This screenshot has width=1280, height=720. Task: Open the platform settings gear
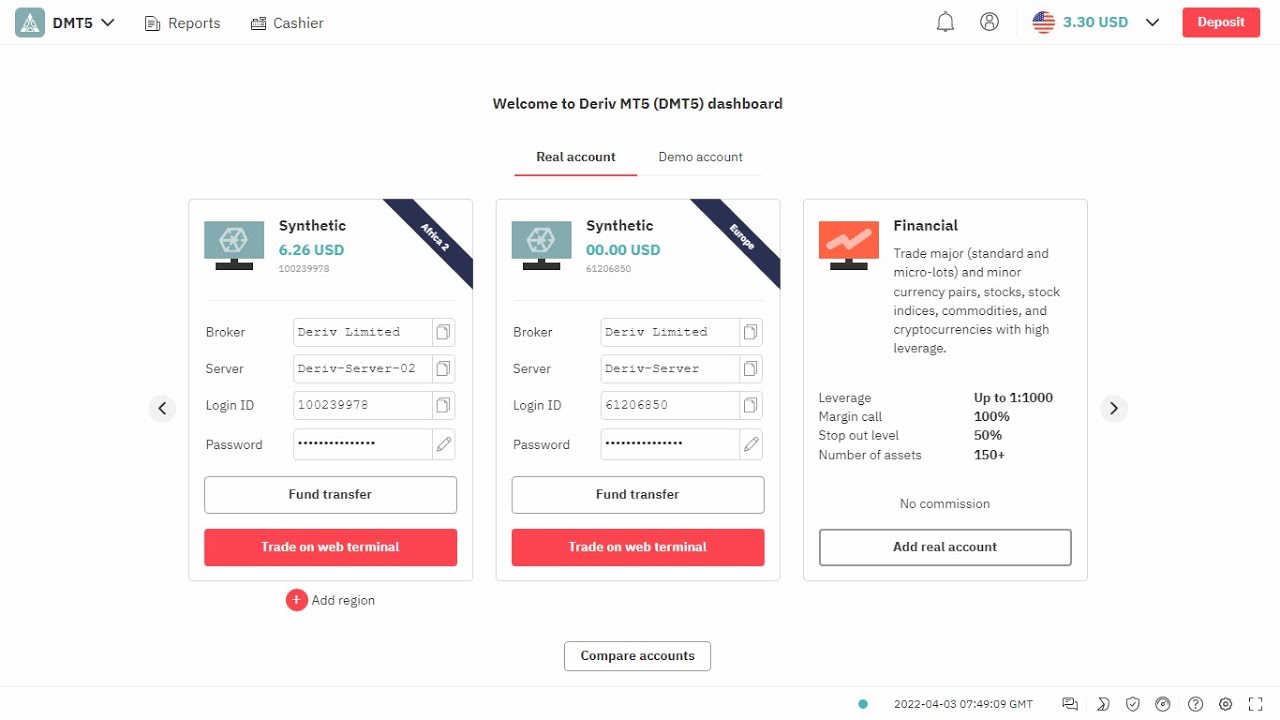point(1226,704)
